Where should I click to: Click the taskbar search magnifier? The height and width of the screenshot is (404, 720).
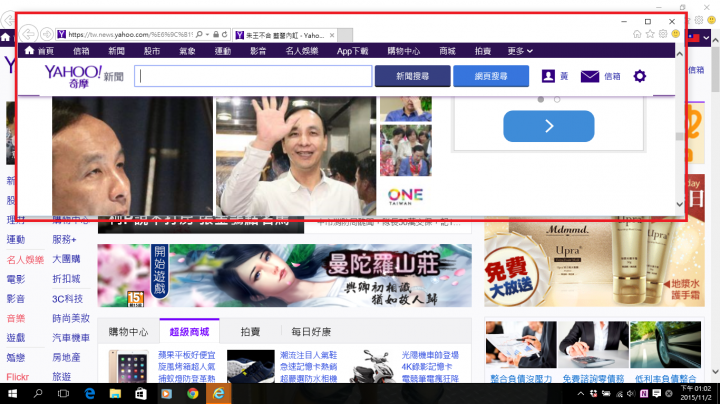(38, 393)
